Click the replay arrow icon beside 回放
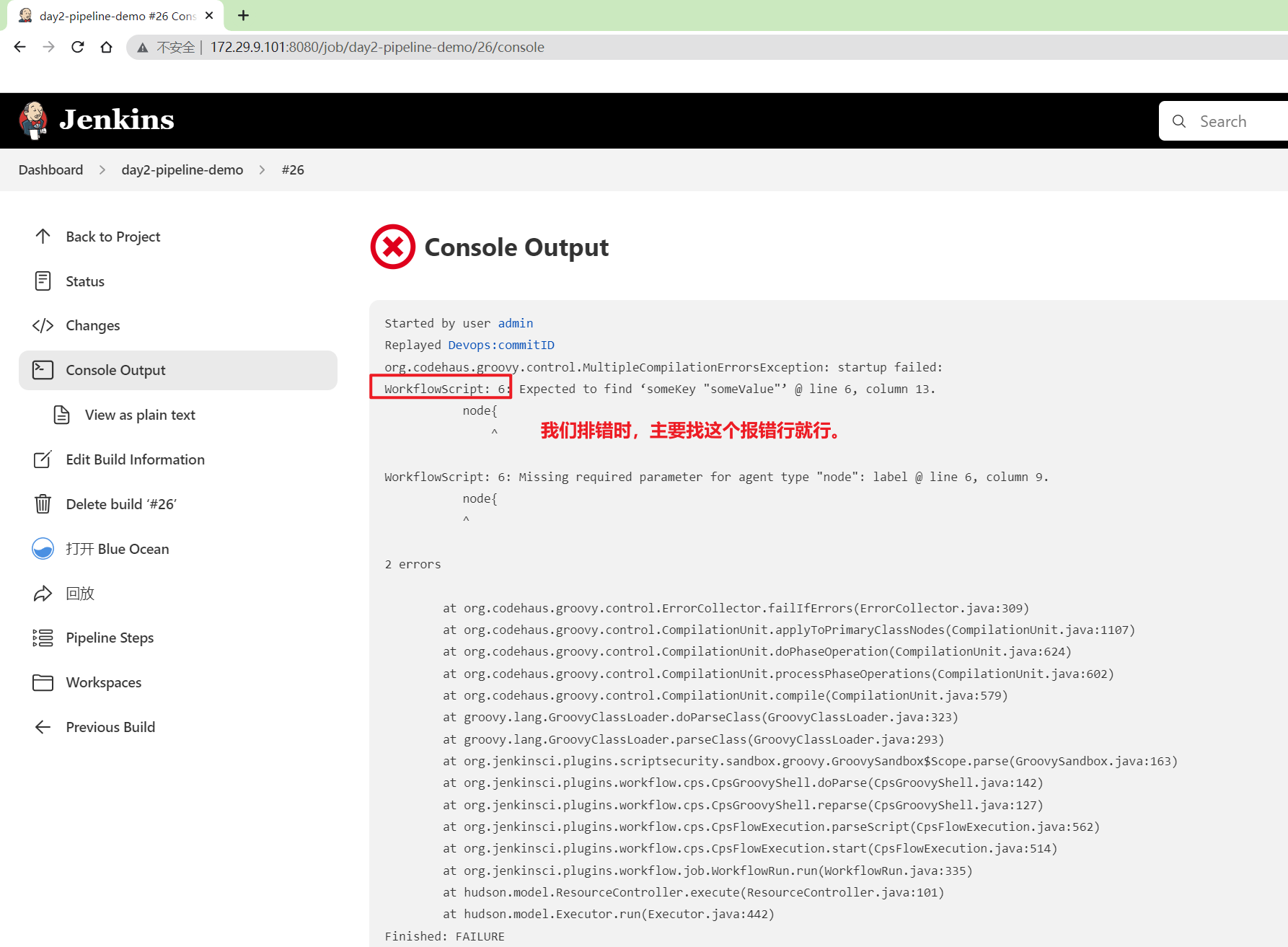The width and height of the screenshot is (1288, 947). pyautogui.click(x=43, y=594)
